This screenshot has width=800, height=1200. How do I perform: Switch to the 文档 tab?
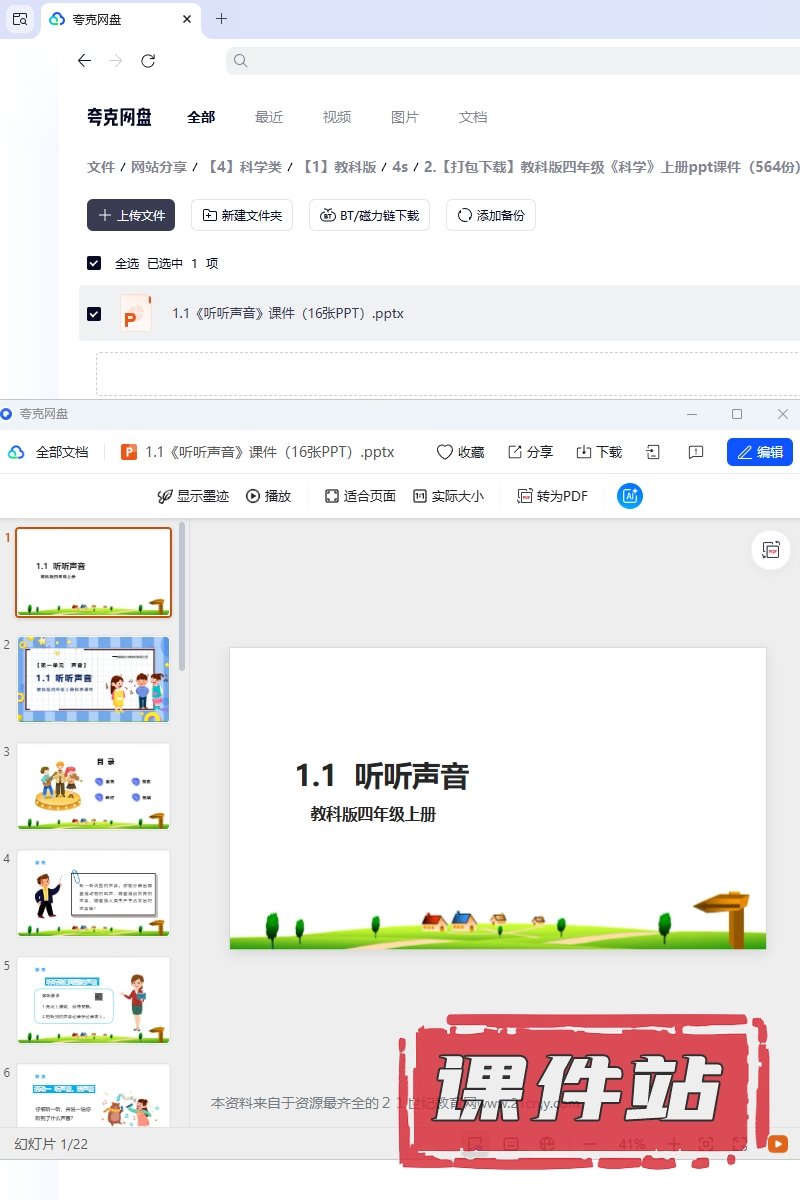(x=473, y=117)
